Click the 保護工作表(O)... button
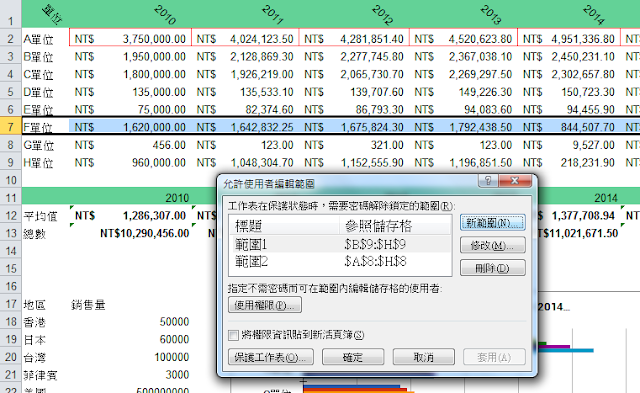This screenshot has width=640, height=393. (271, 357)
